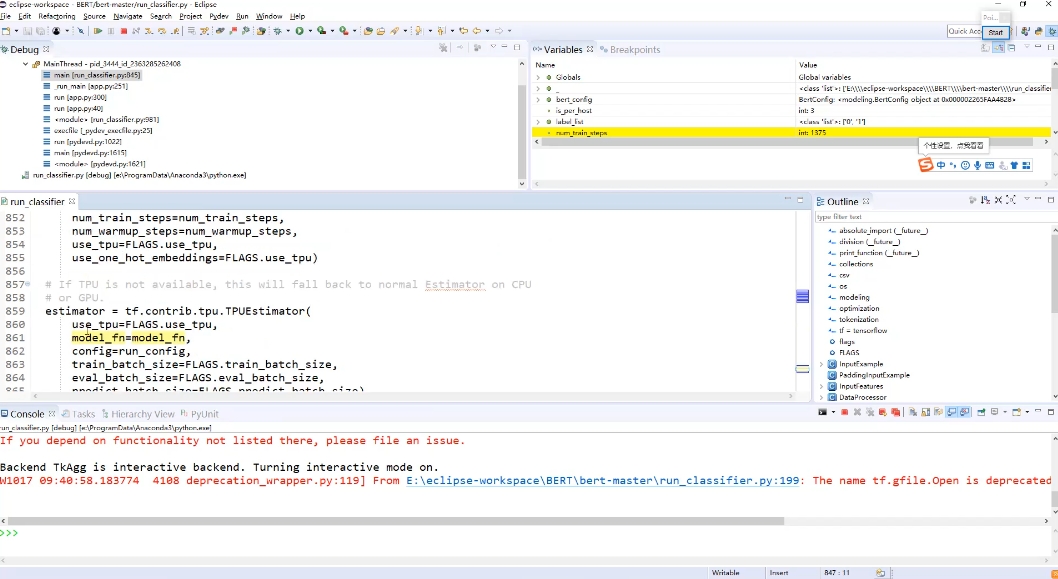Click the Resume debugging toolbar icon

click(x=97, y=32)
